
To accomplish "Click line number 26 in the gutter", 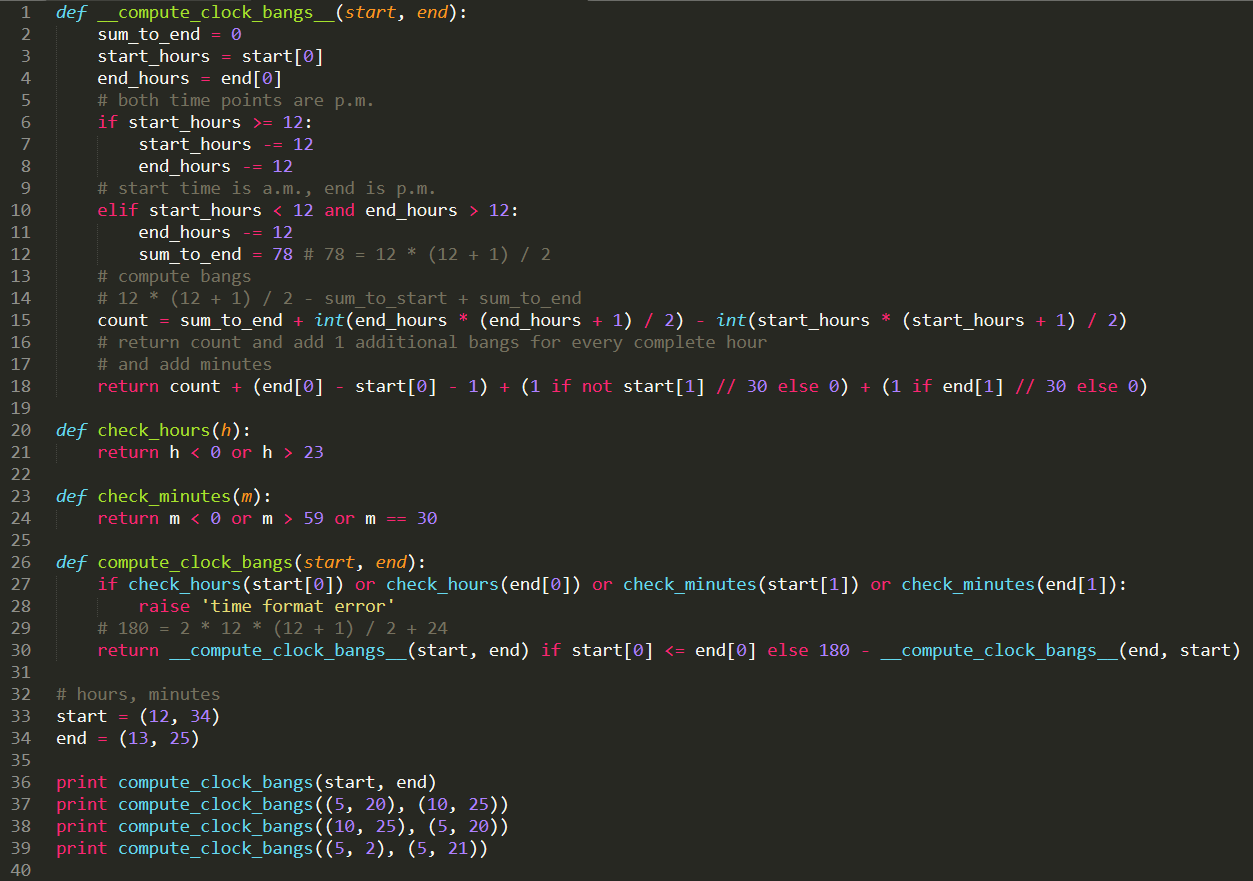I will (21, 562).
